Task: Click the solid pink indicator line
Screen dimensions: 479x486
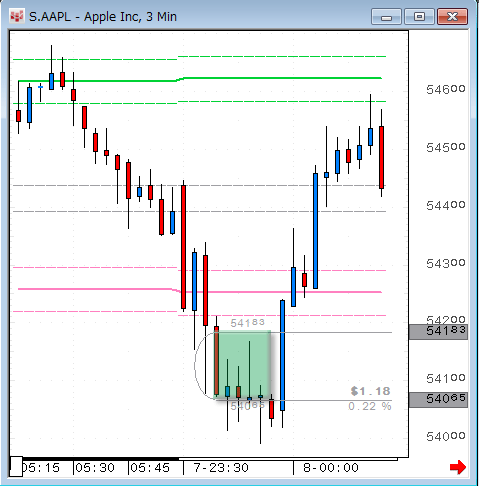Action: click(x=200, y=291)
